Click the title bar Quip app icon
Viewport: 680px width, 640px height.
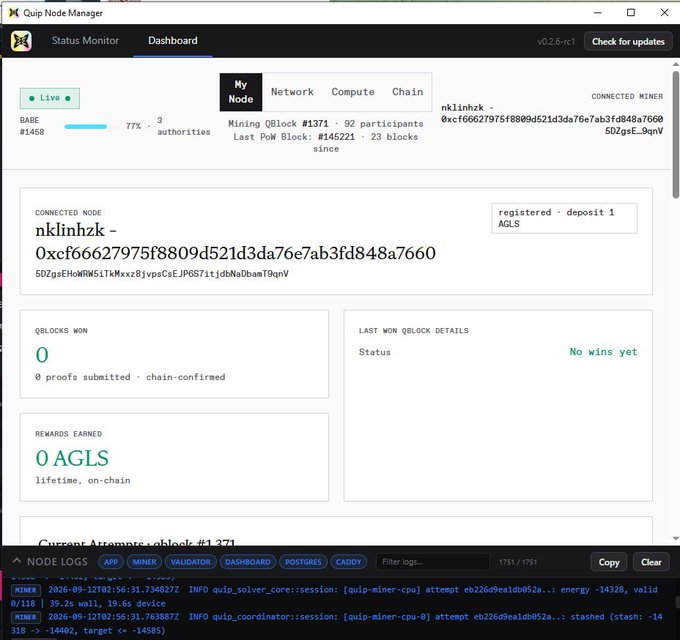coord(14,13)
